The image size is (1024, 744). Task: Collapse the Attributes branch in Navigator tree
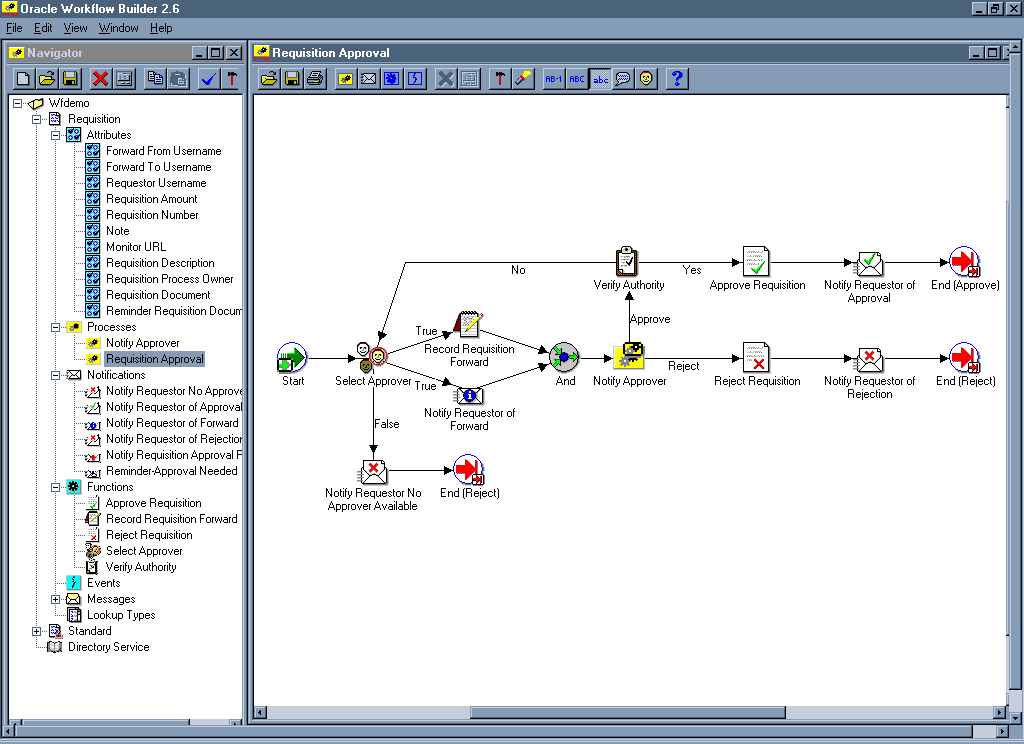click(x=56, y=135)
